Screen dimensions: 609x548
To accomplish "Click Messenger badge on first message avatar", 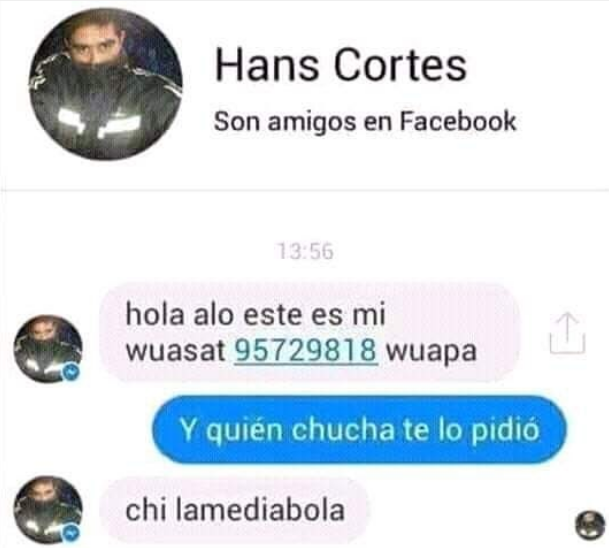I will (x=71, y=373).
